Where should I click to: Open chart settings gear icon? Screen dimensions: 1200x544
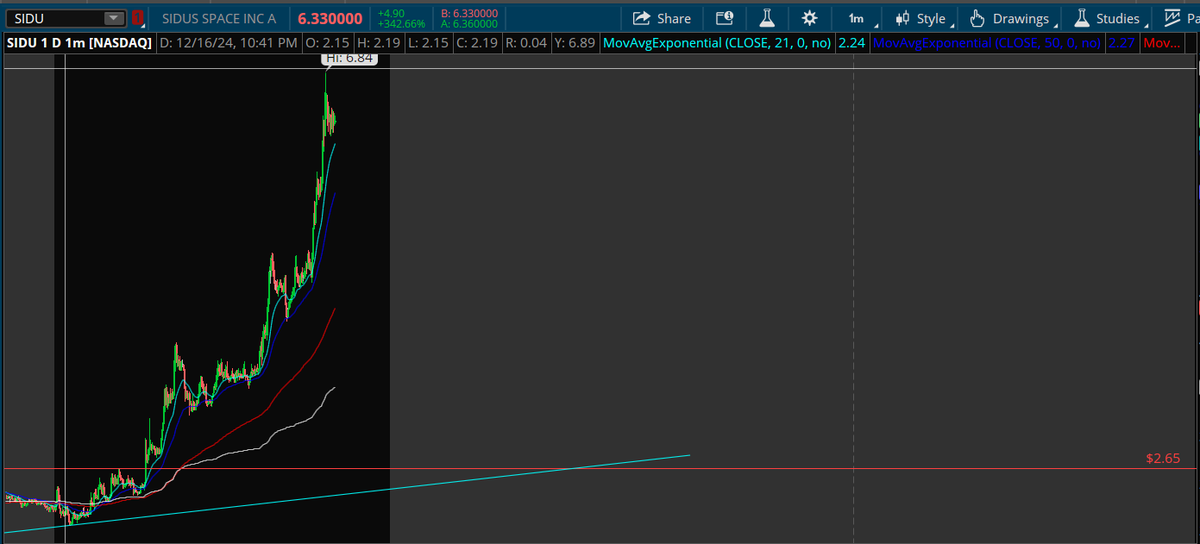810,18
